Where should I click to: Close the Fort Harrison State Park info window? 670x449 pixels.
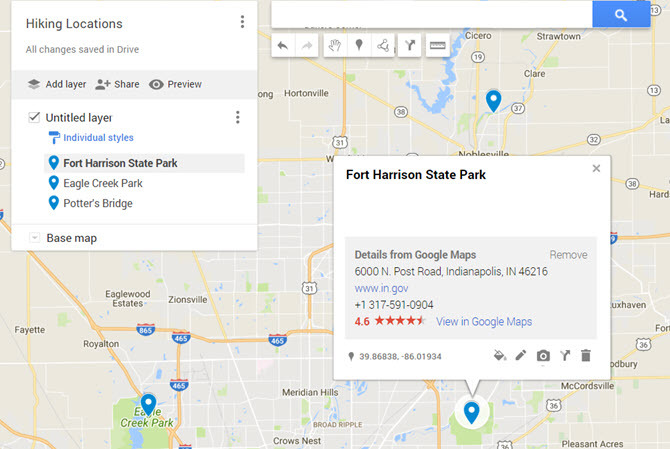[596, 168]
